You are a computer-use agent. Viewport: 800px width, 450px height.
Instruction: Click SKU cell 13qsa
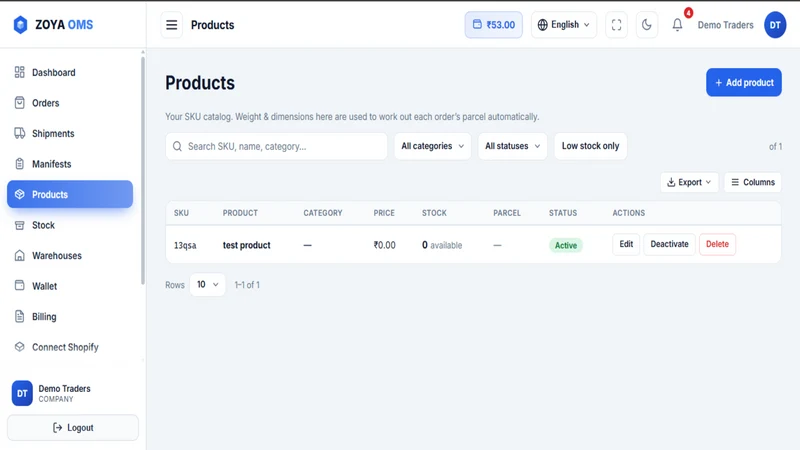[185, 245]
